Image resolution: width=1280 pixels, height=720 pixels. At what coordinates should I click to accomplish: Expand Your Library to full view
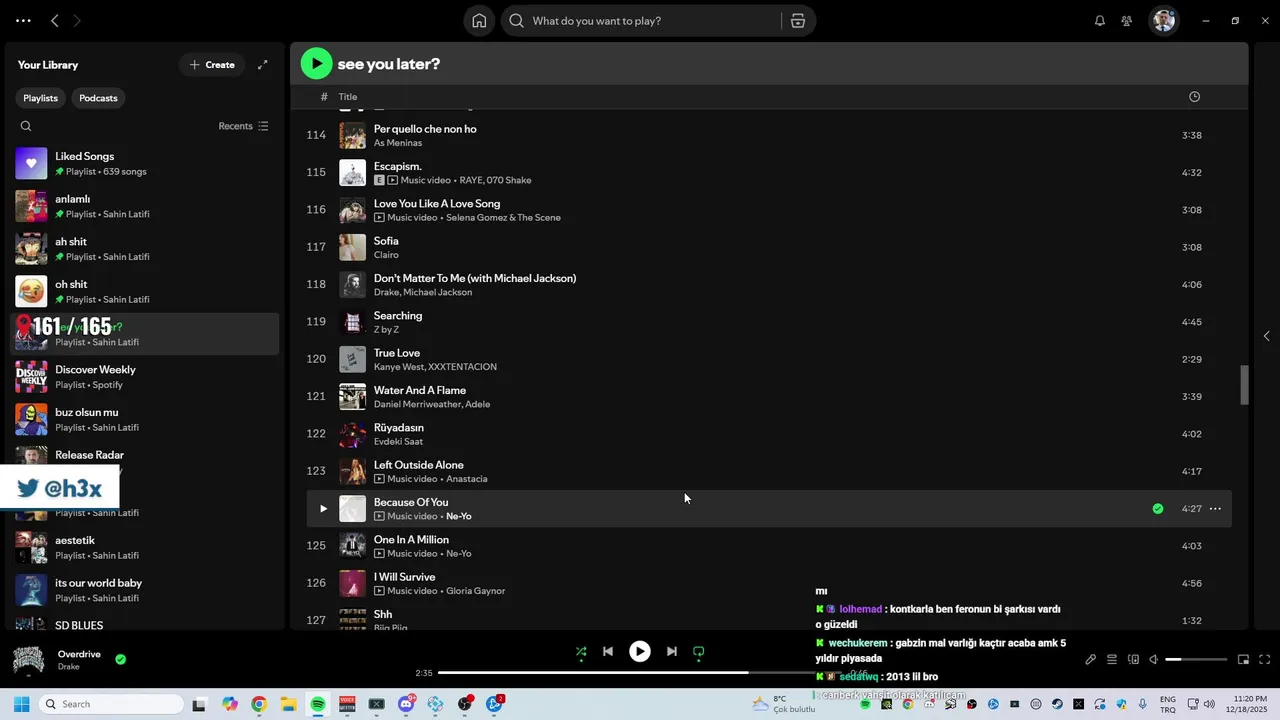[263, 65]
